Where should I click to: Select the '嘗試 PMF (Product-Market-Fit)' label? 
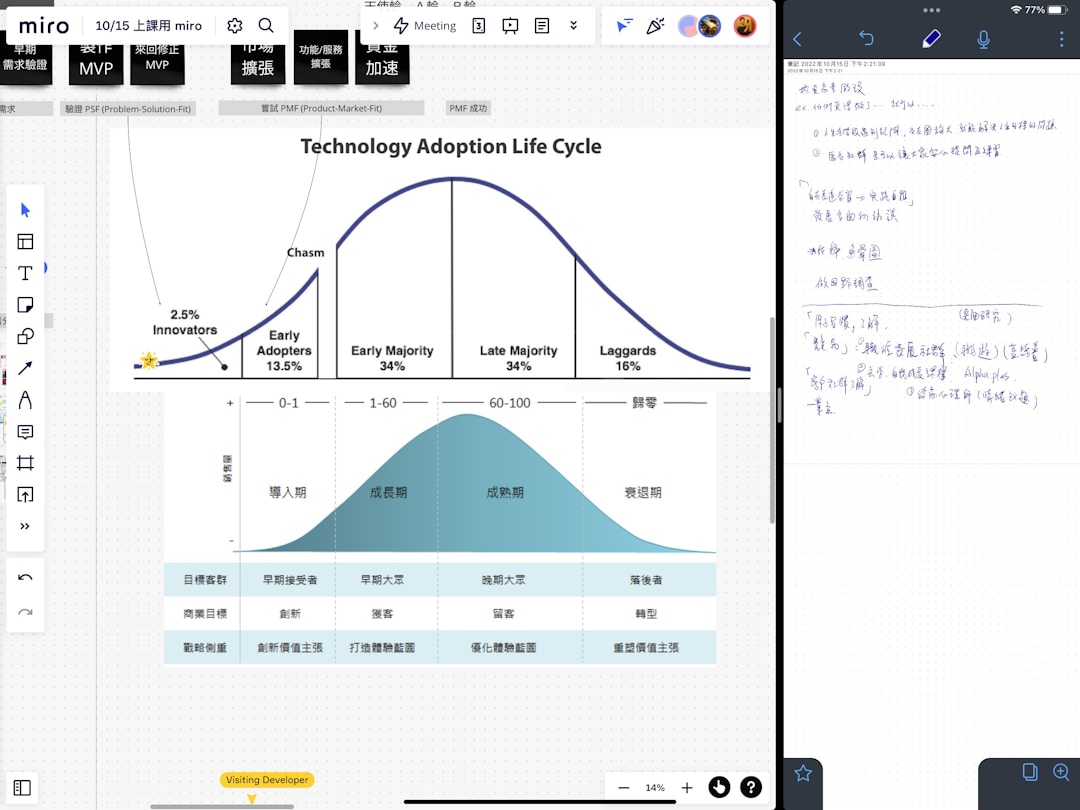(321, 108)
